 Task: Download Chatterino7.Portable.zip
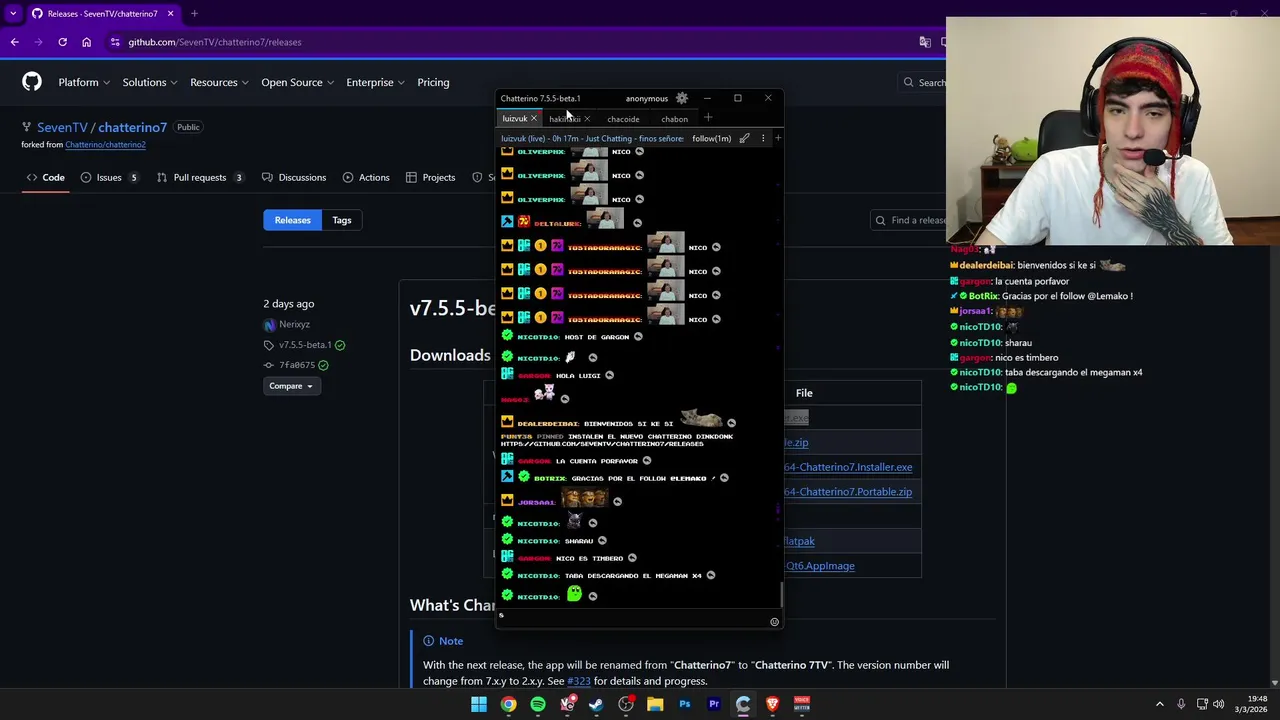[x=848, y=492]
